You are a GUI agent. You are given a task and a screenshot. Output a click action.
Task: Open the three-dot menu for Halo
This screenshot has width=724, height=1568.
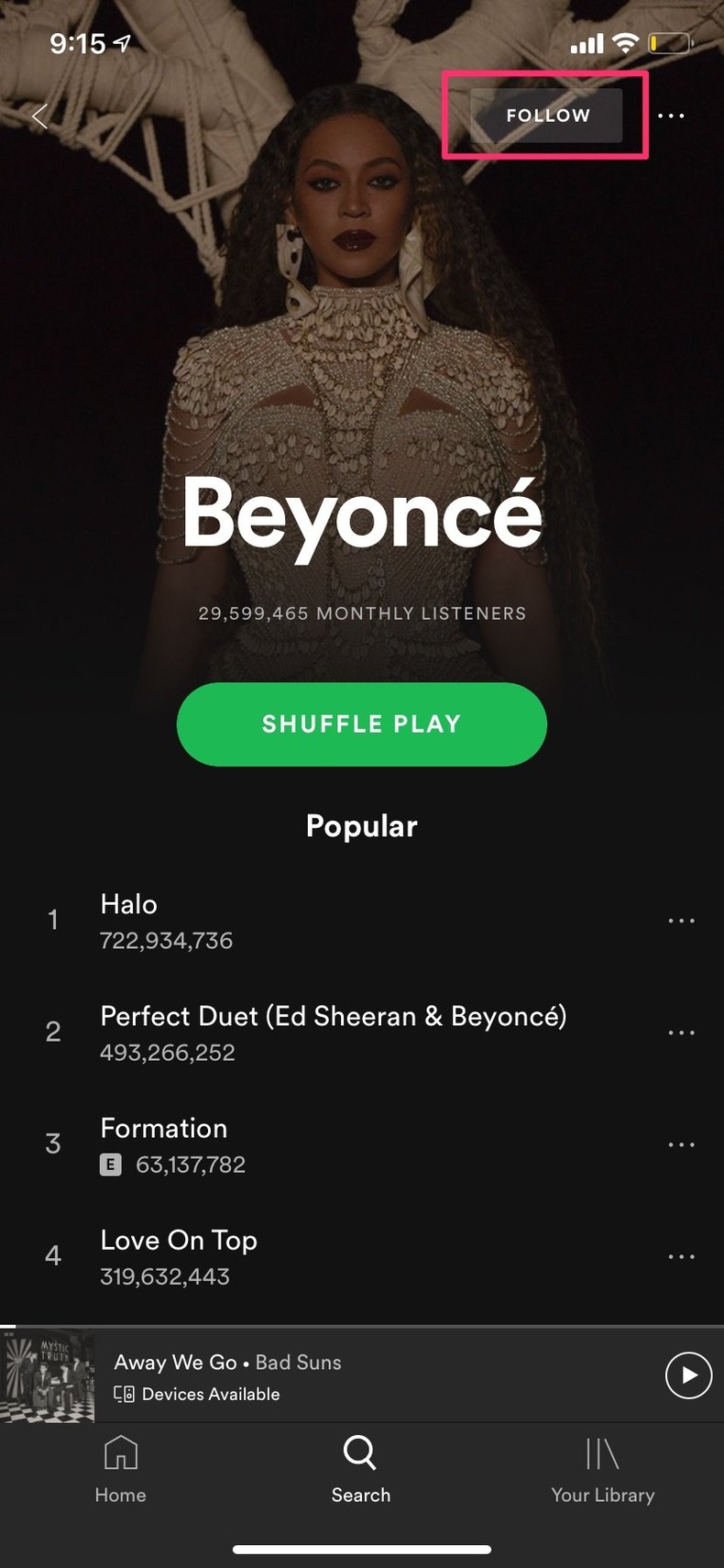point(682,921)
